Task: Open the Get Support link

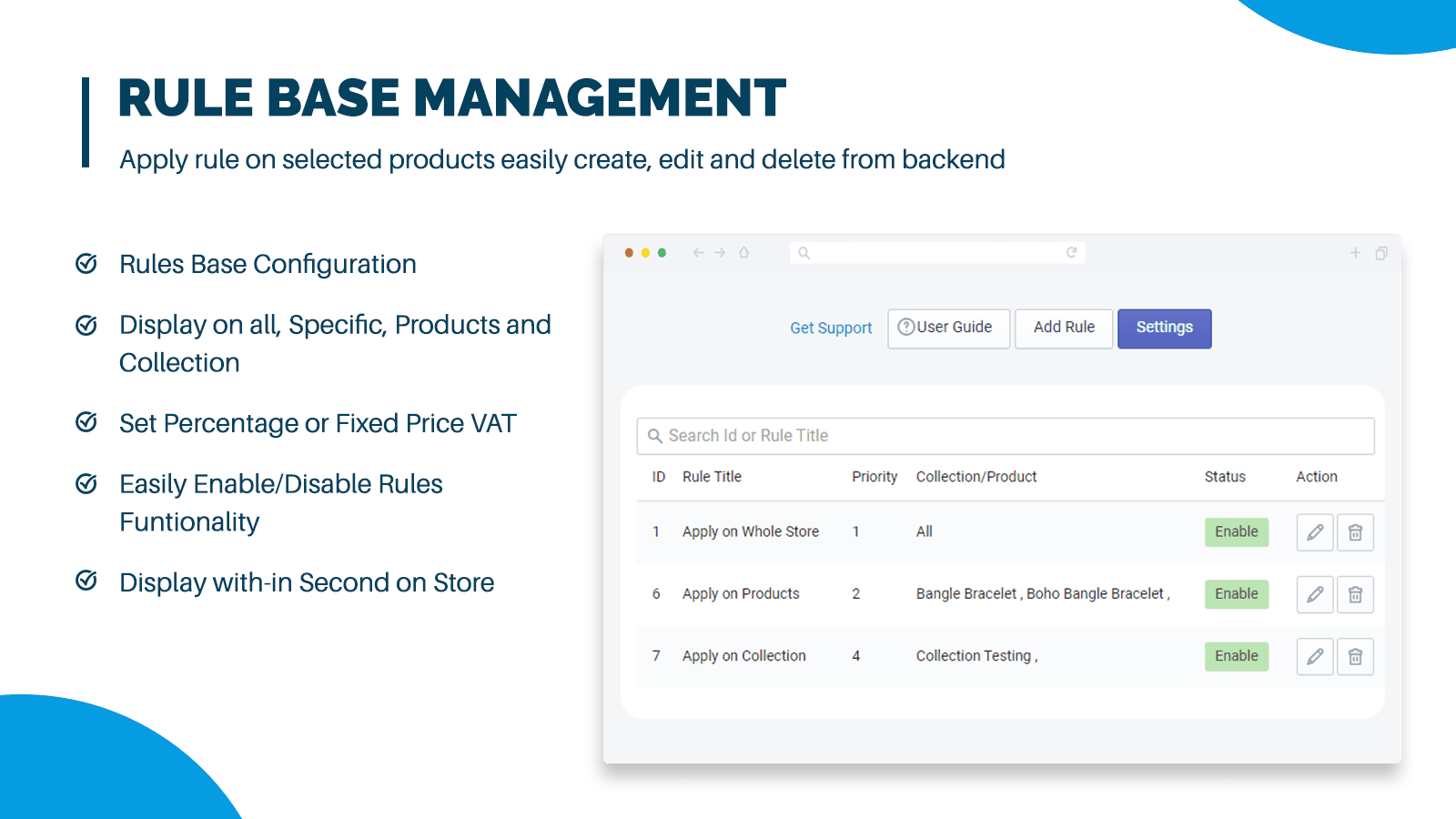Action: tap(830, 328)
